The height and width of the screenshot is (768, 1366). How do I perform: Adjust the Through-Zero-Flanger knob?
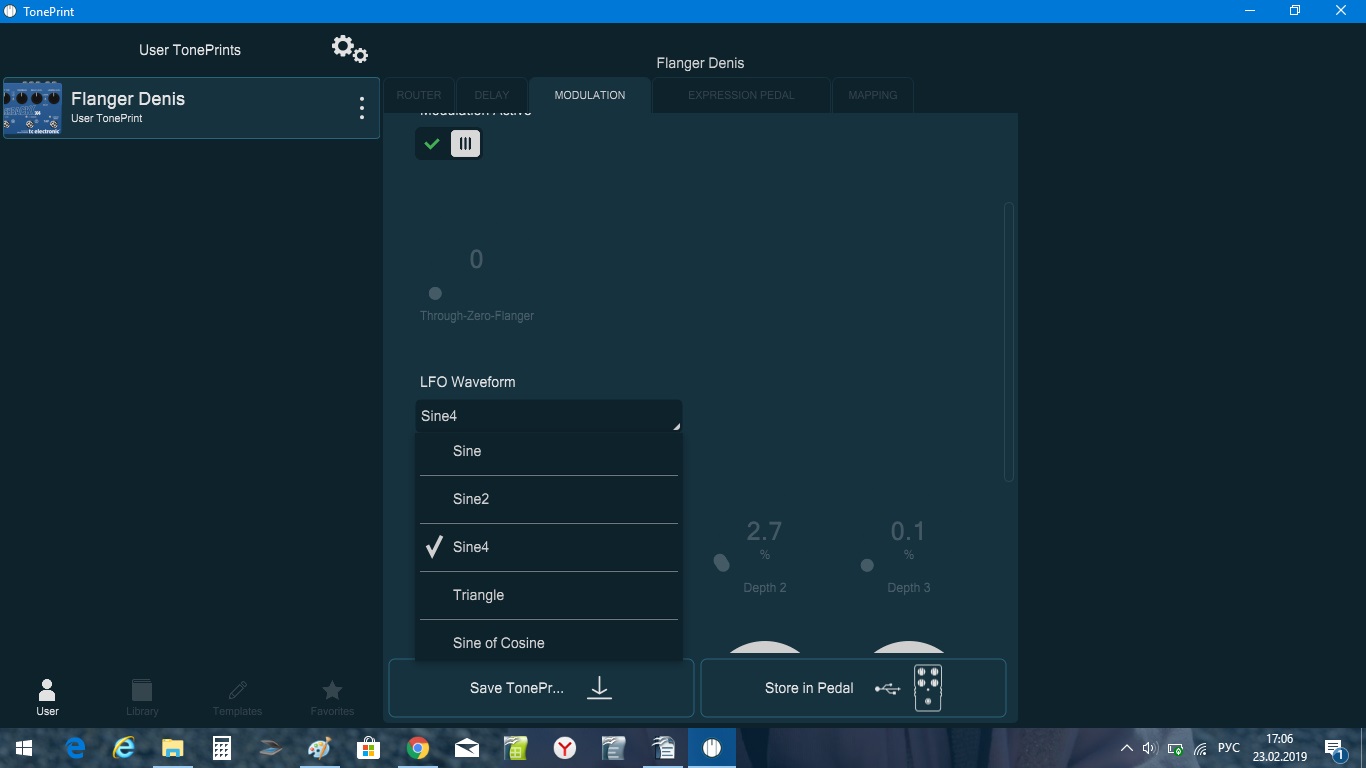coord(435,293)
